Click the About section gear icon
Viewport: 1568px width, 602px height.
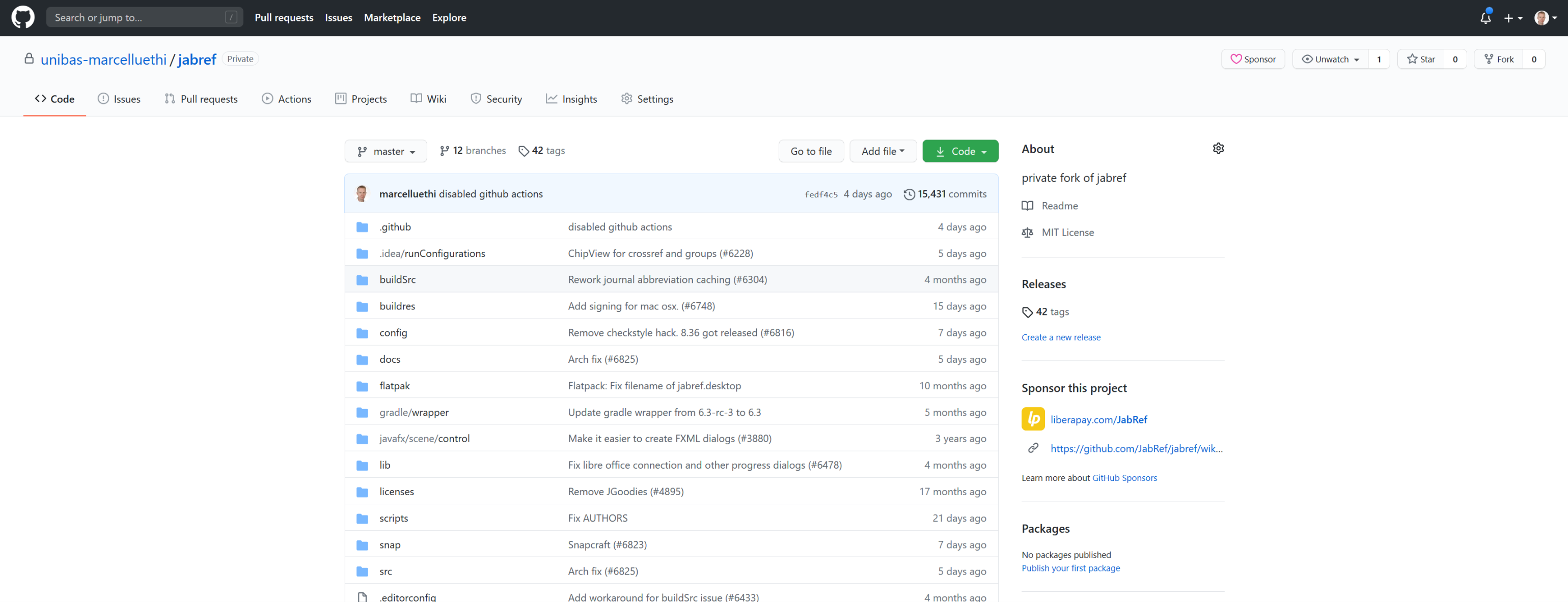(1218, 149)
